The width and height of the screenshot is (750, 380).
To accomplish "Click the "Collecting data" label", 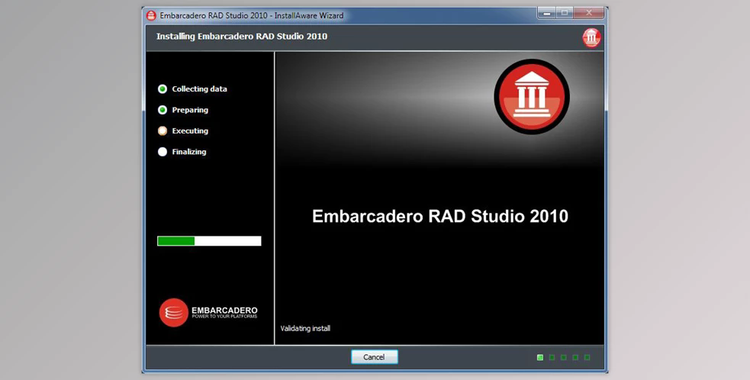I will [199, 89].
